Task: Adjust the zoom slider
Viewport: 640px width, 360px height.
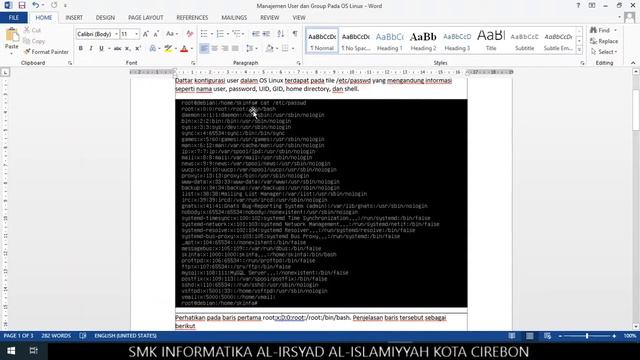Action: [x=587, y=336]
